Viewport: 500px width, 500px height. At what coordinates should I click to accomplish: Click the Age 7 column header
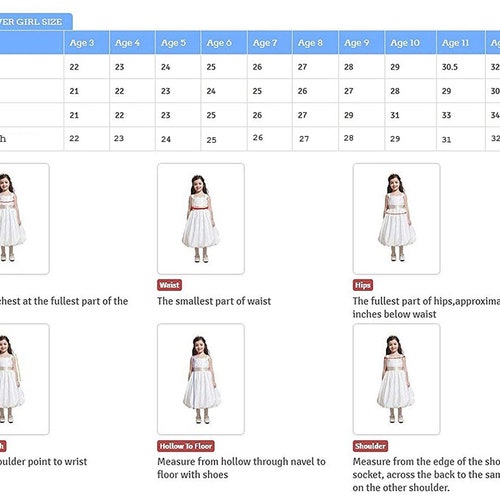coord(270,43)
